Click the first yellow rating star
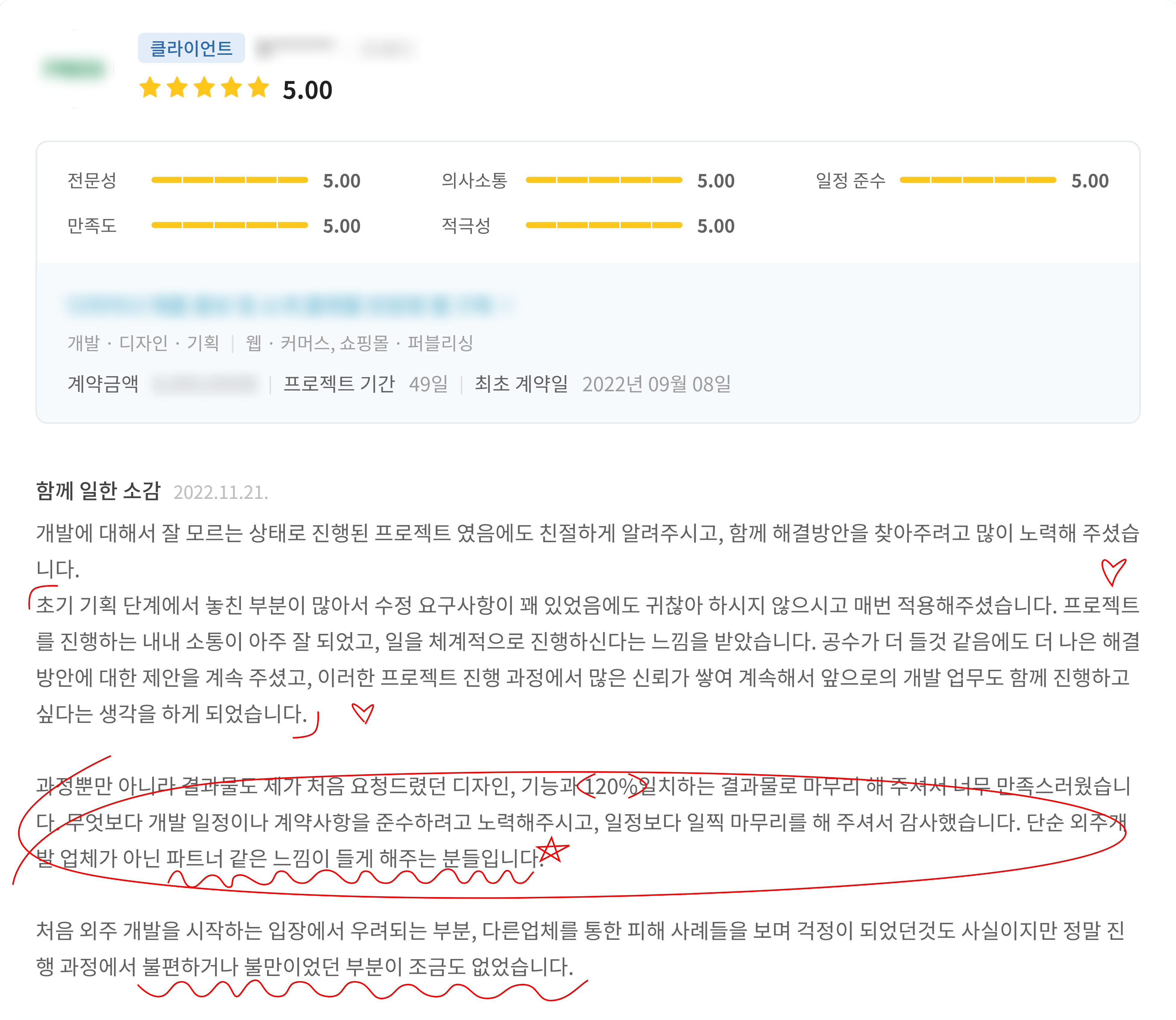This screenshot has width=1176, height=1020. pyautogui.click(x=150, y=88)
